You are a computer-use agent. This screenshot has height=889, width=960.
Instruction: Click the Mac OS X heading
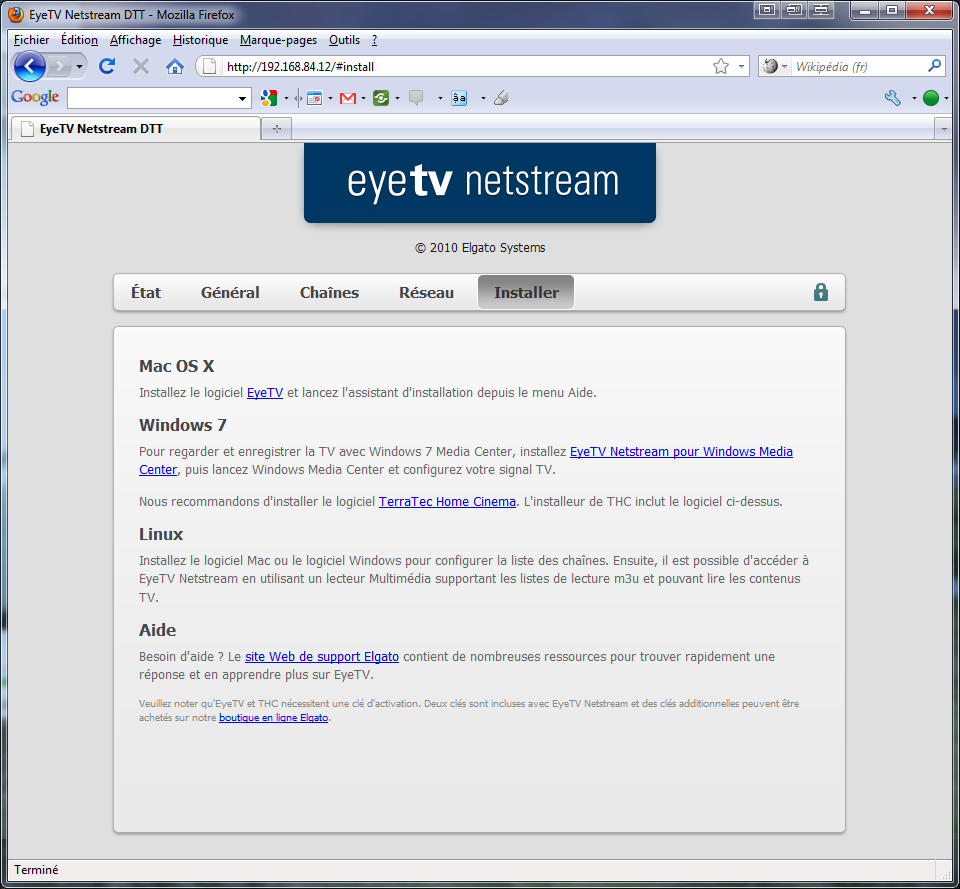pyautogui.click(x=176, y=366)
